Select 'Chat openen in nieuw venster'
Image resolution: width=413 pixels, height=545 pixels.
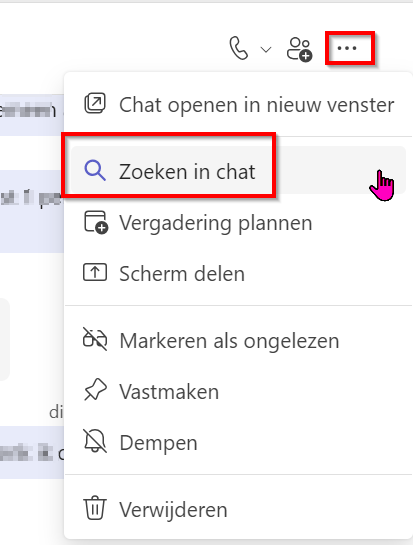[x=238, y=104]
